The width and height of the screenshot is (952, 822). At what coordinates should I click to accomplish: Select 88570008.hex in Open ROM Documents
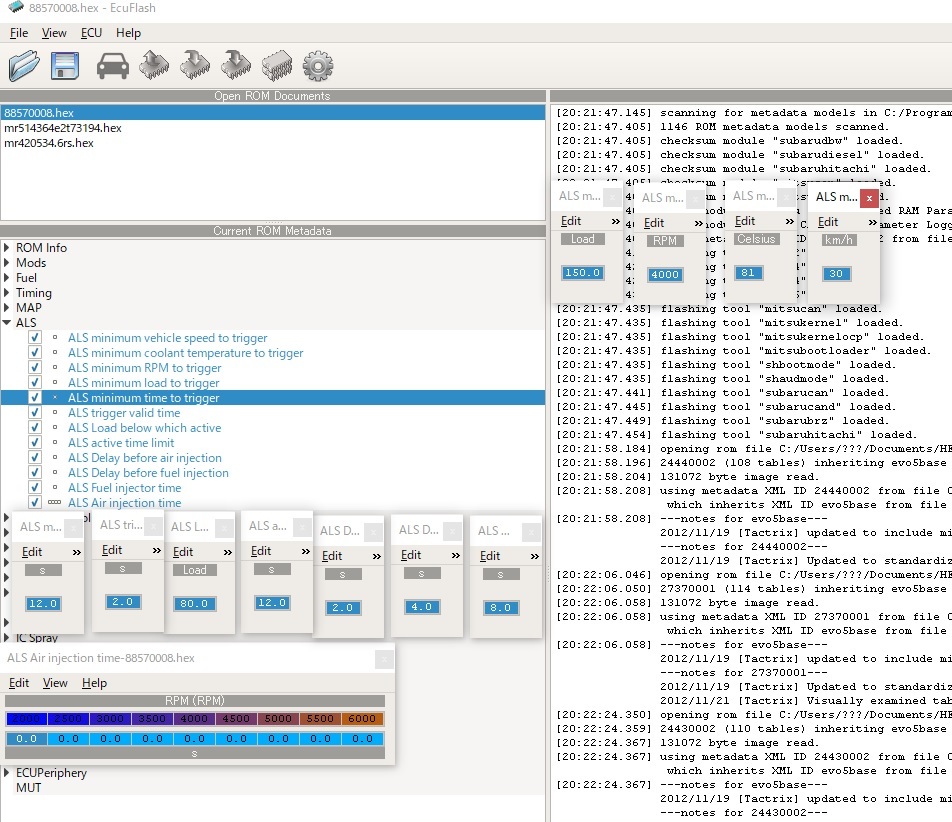273,113
